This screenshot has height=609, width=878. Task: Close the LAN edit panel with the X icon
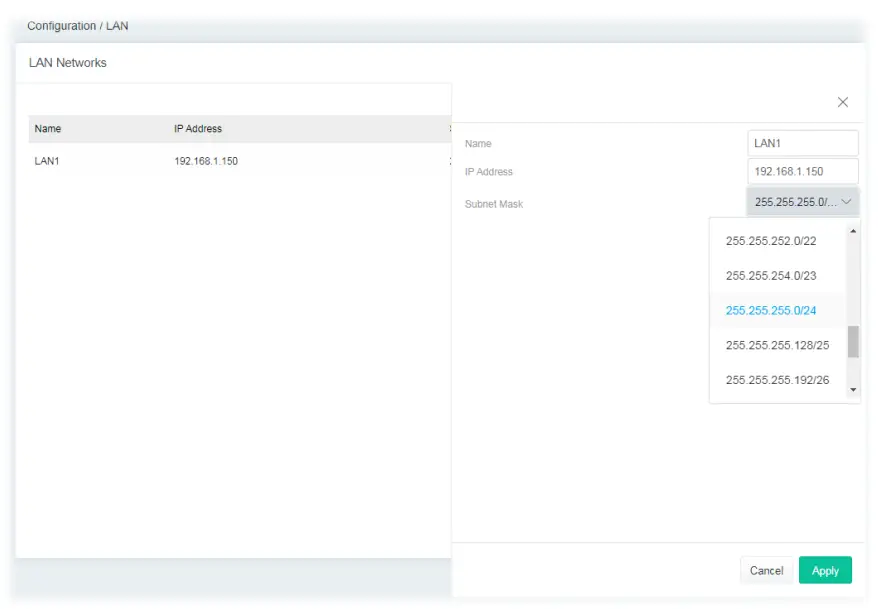point(842,102)
